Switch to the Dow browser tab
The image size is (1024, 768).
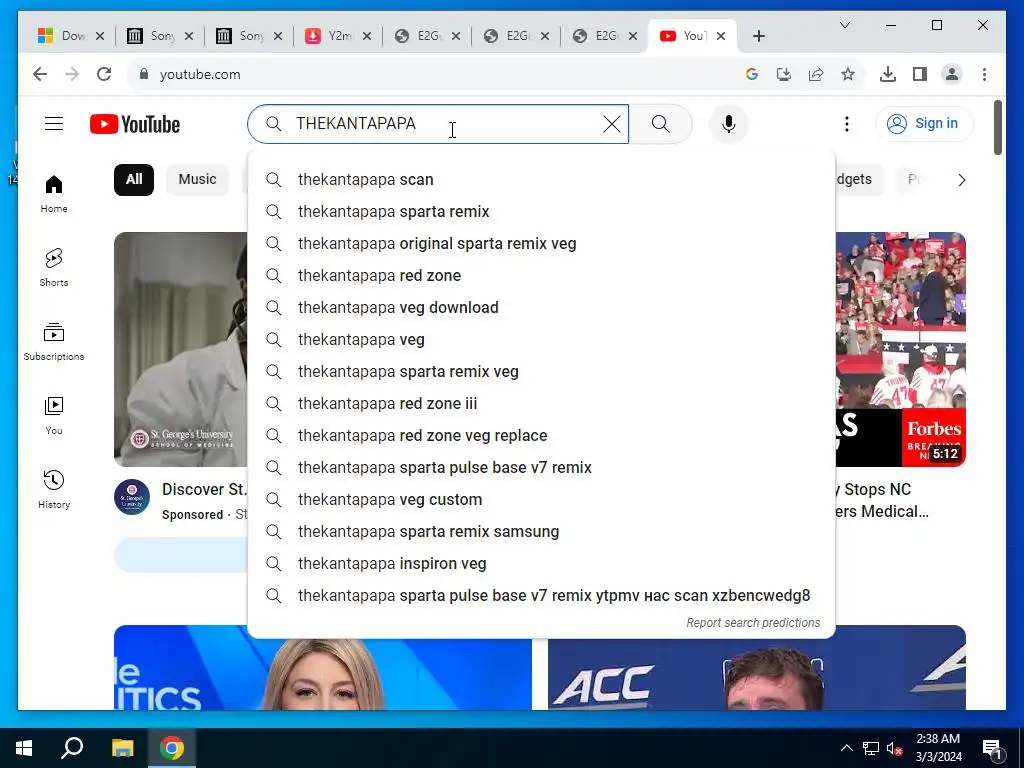point(71,36)
